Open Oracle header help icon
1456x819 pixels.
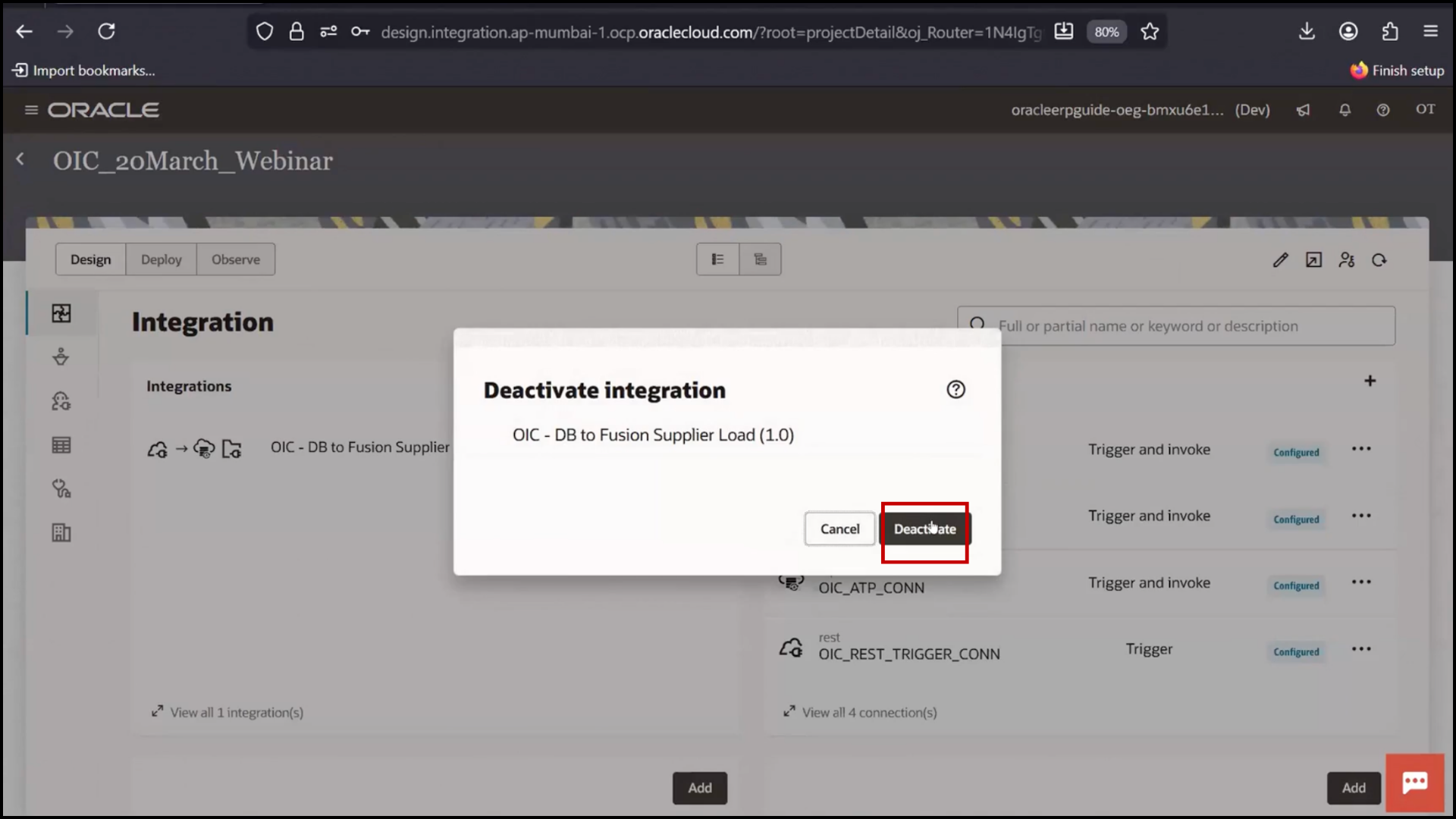[1383, 110]
